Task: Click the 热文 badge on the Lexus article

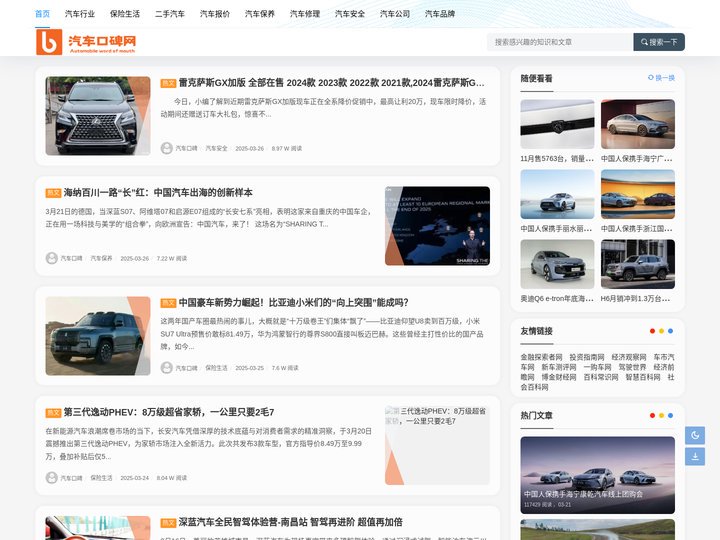Action: point(168,83)
